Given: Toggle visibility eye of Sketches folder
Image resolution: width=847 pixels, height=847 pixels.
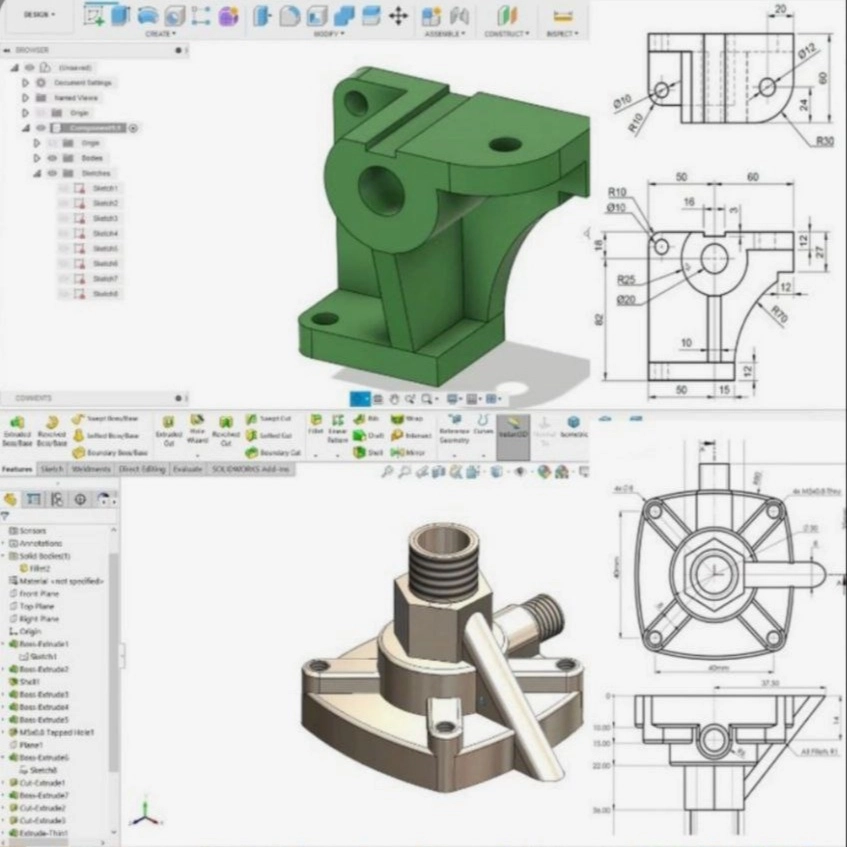Looking at the screenshot, I should tap(52, 173).
